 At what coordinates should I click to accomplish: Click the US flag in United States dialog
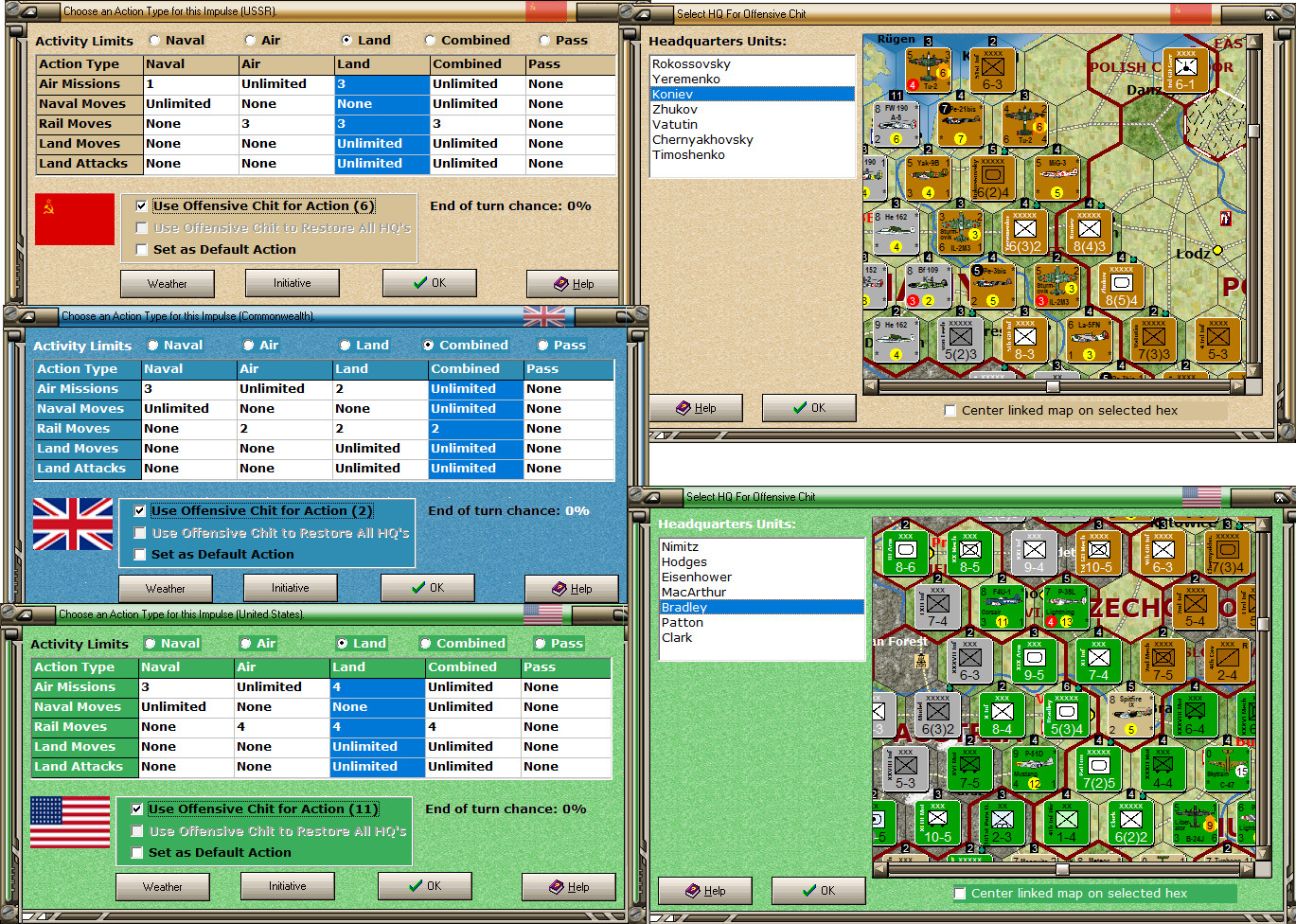pos(70,822)
